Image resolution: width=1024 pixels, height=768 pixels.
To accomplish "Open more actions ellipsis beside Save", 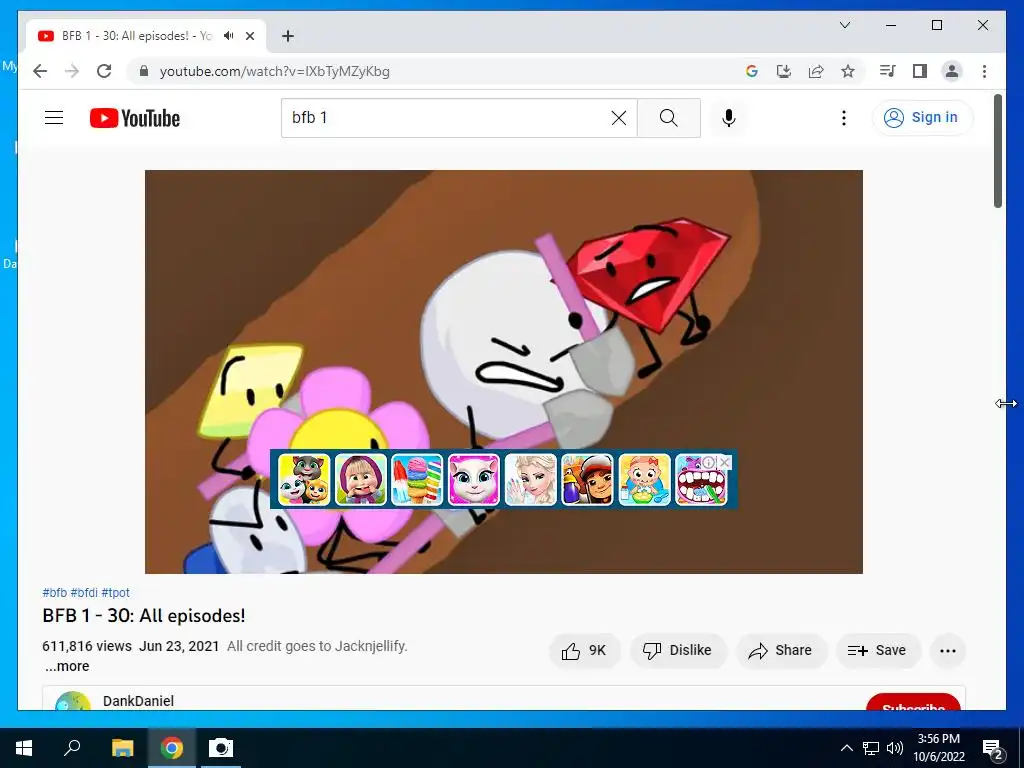I will pos(948,650).
